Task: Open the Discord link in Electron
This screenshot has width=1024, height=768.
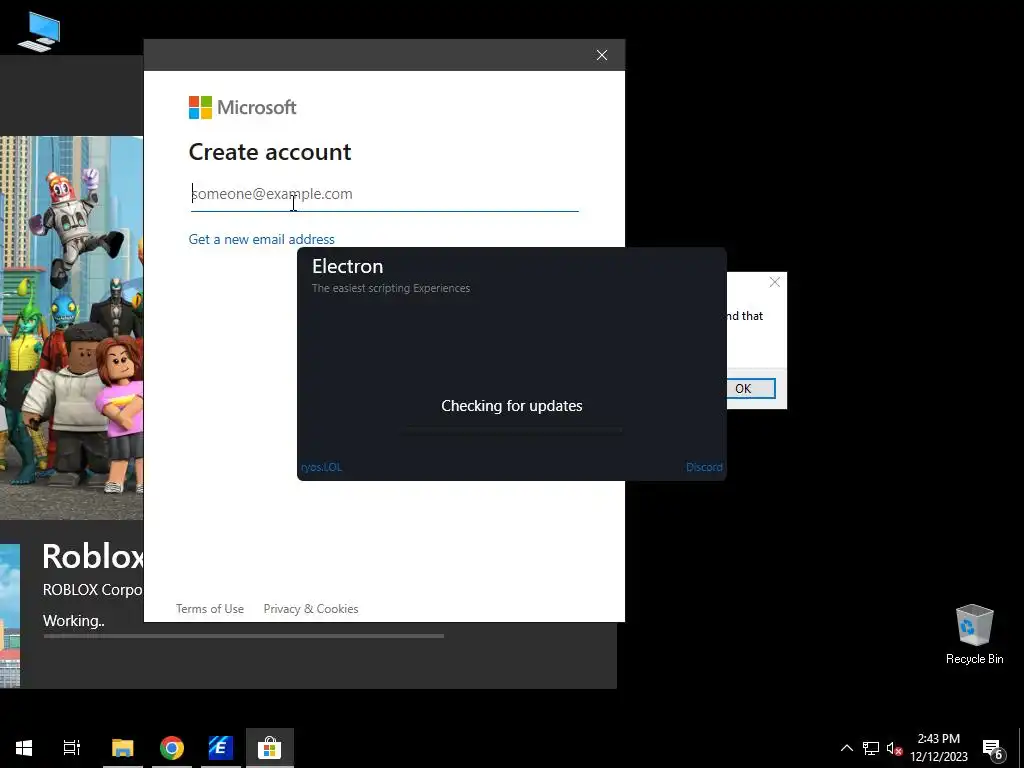Action: coord(704,467)
